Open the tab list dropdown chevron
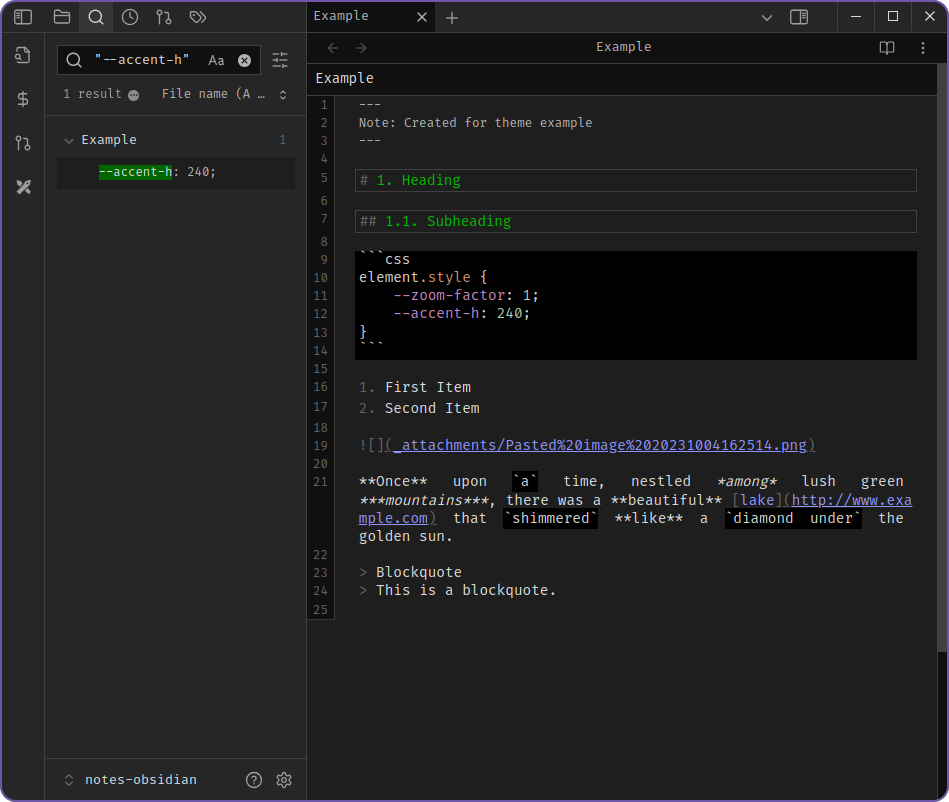This screenshot has width=949, height=802. 767,18
